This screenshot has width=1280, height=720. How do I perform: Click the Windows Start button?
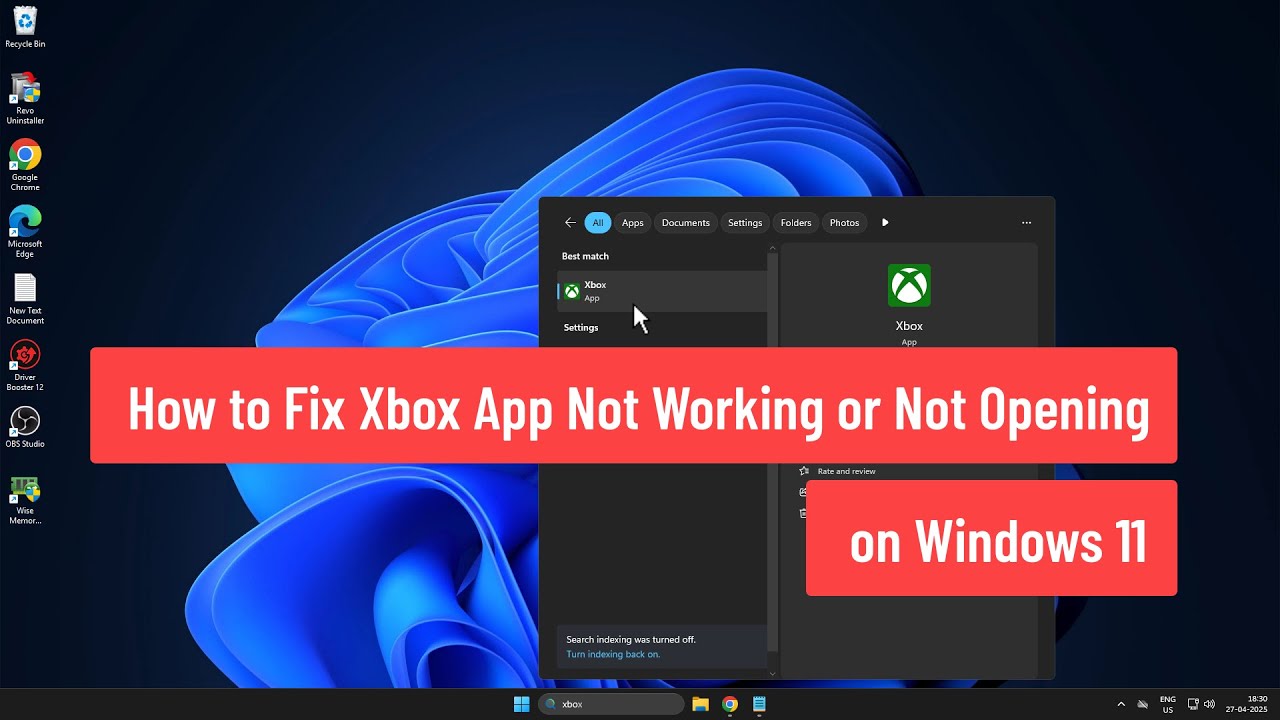521,704
